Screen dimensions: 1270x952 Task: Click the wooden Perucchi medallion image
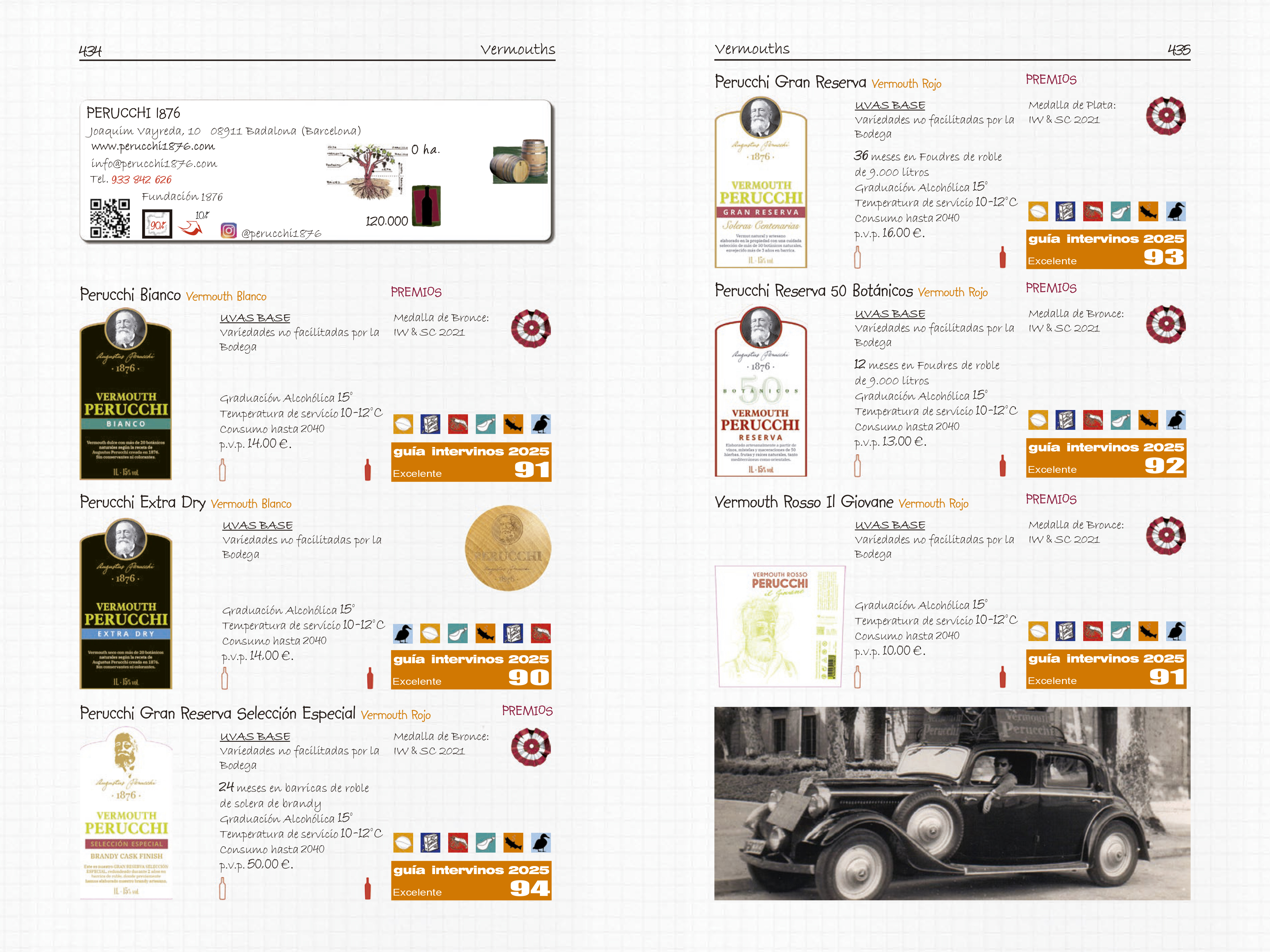[x=508, y=548]
